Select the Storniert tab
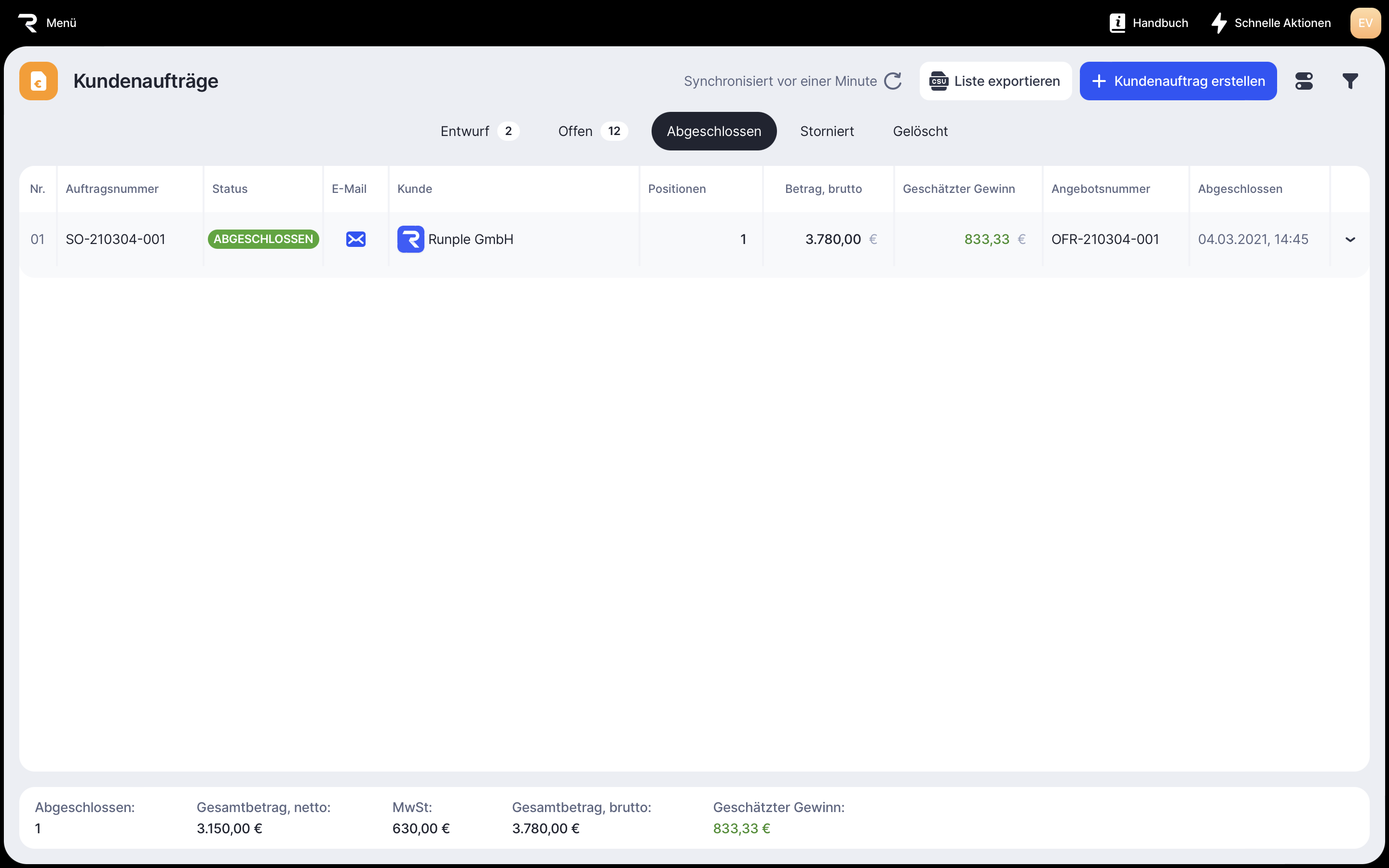Screen dimensions: 1389x868 (827, 132)
